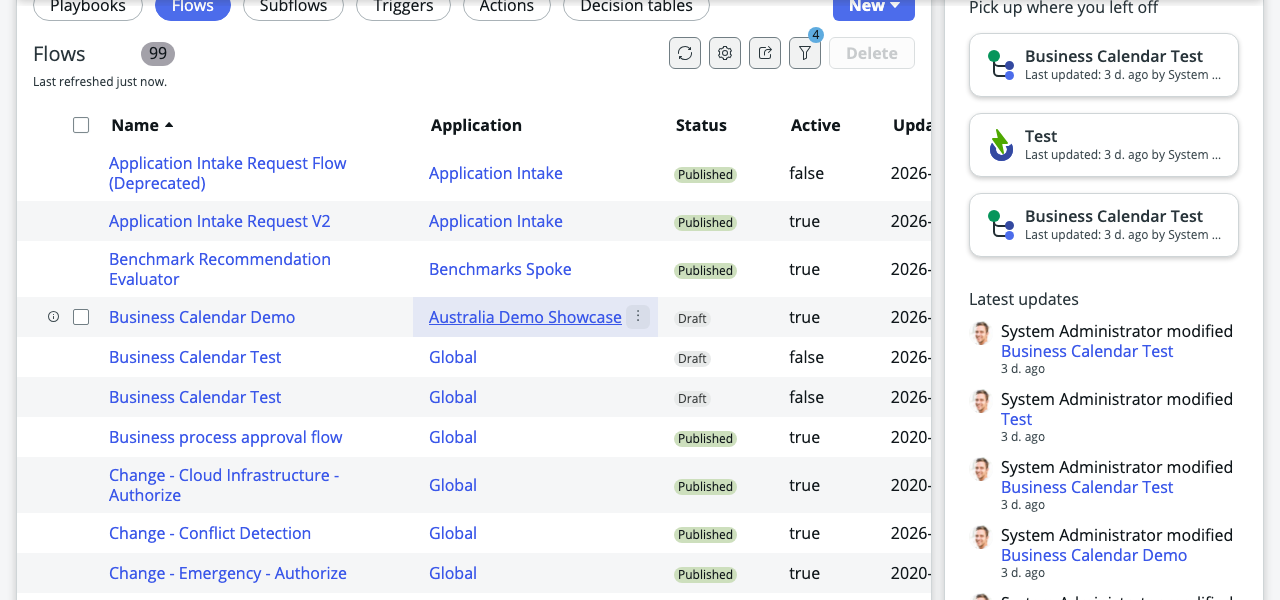Check the Business Calendar Demo row checkbox
1280x600 pixels.
81,317
